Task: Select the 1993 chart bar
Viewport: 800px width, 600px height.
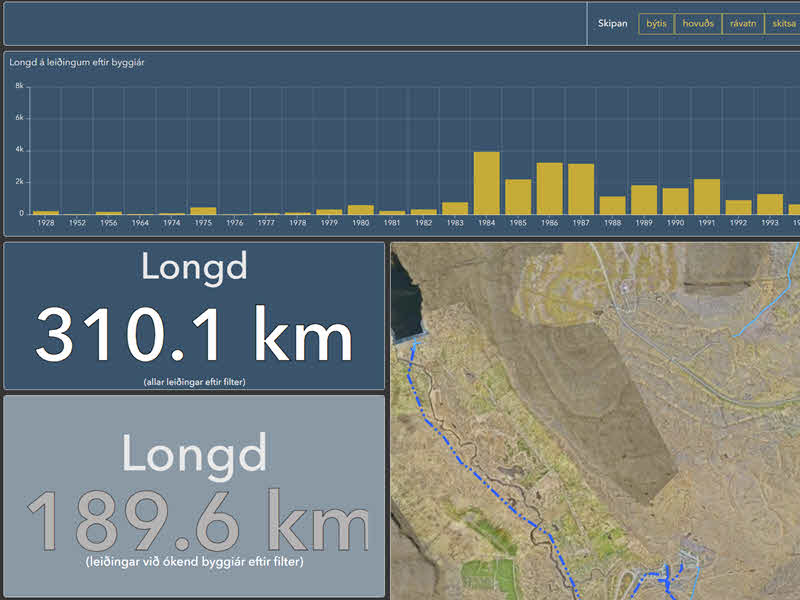Action: coord(769,204)
